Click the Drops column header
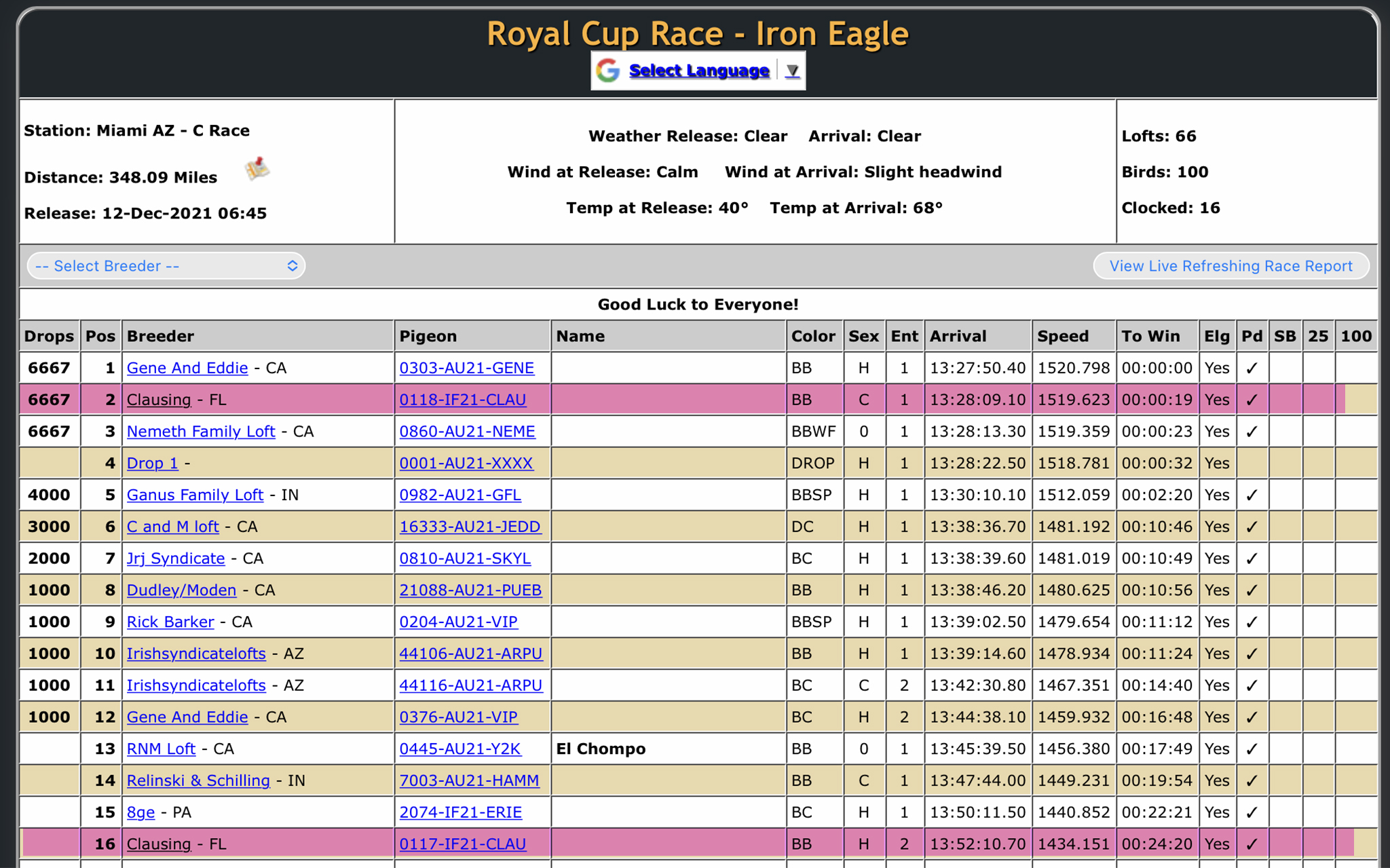This screenshot has width=1390, height=868. tap(49, 336)
